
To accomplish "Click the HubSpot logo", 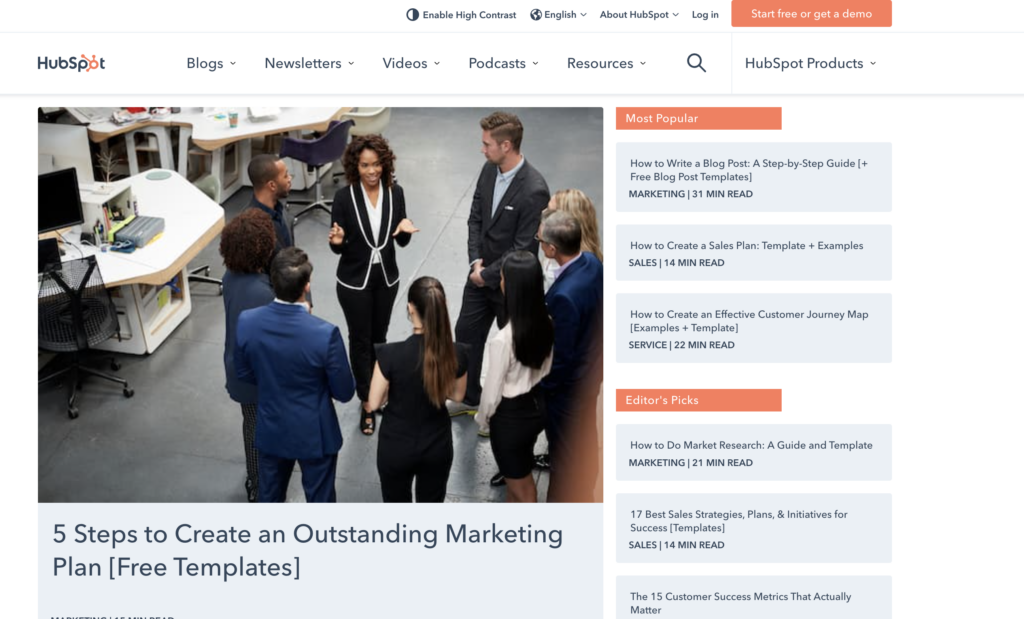I will (x=71, y=63).
